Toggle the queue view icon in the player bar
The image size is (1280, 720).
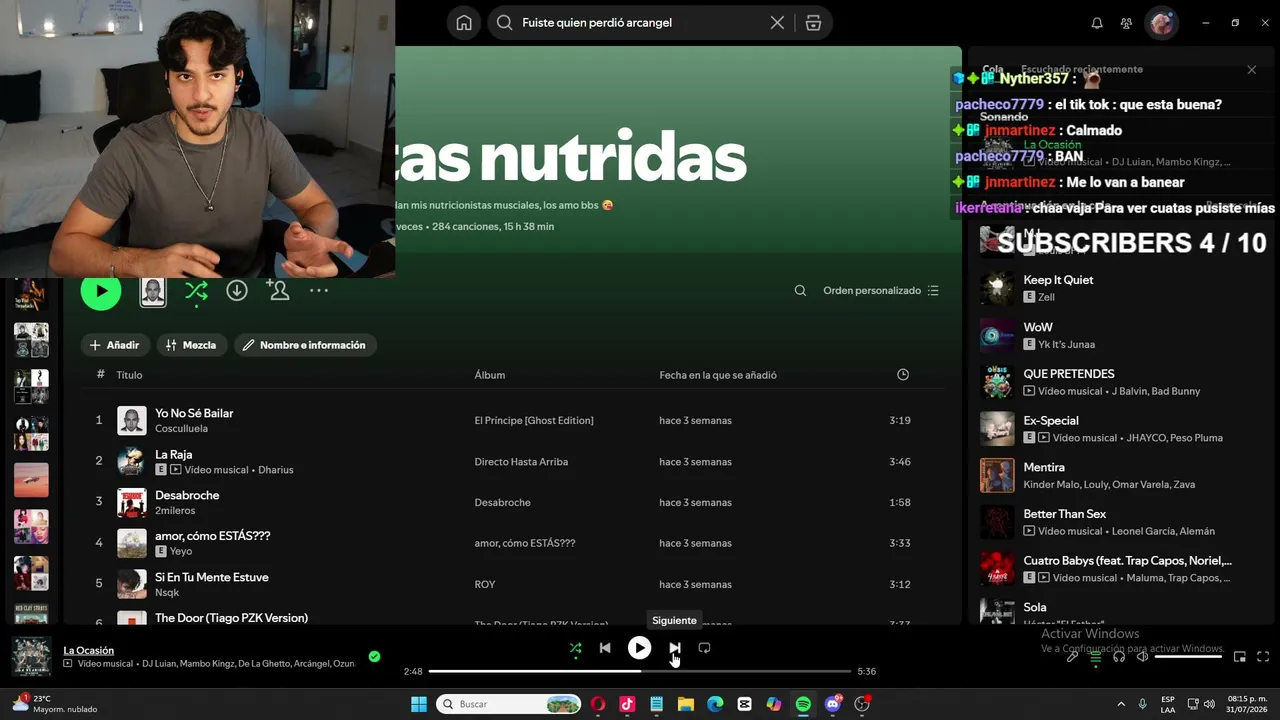point(1095,657)
